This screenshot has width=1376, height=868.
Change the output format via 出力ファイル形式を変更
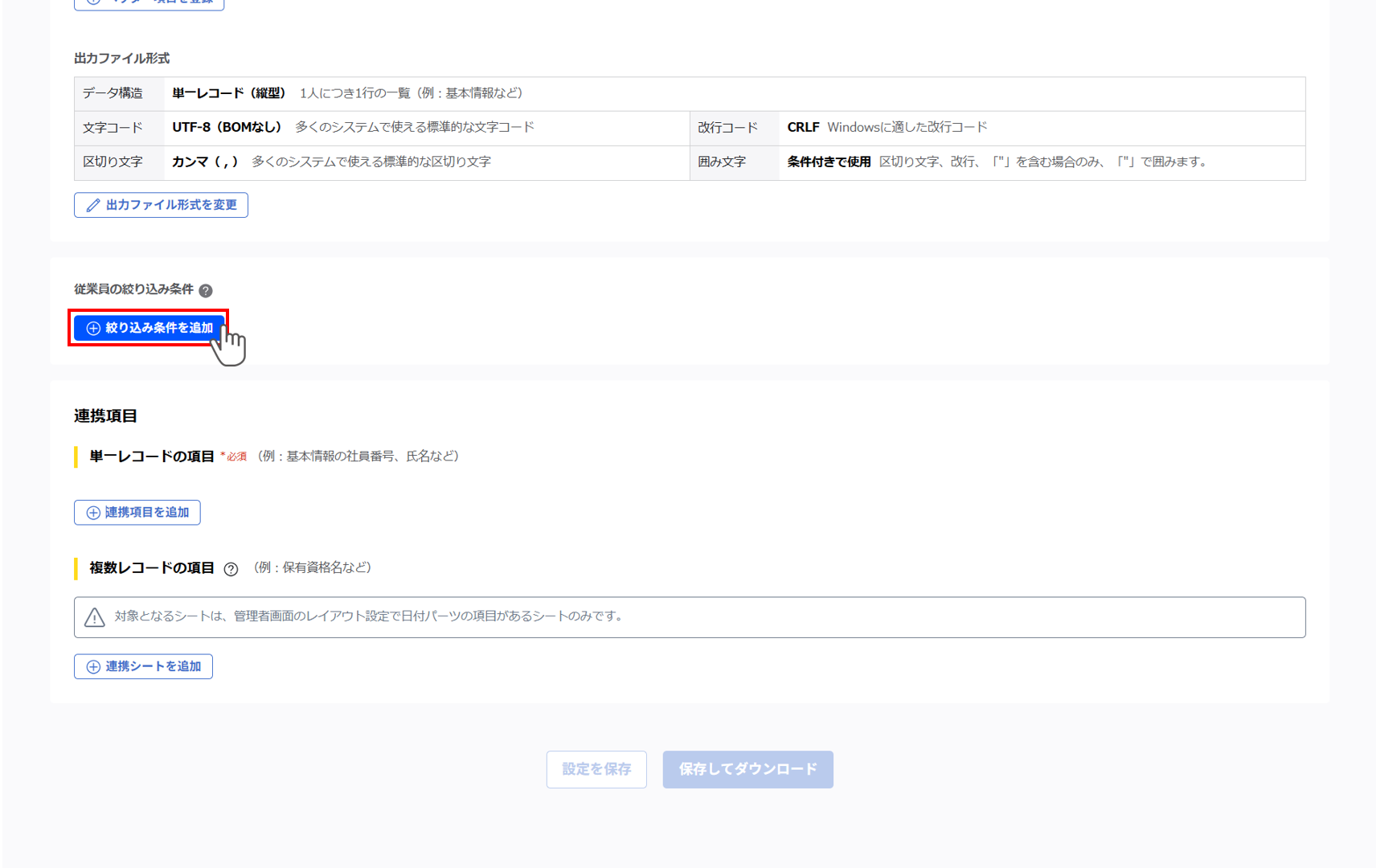[x=161, y=205]
